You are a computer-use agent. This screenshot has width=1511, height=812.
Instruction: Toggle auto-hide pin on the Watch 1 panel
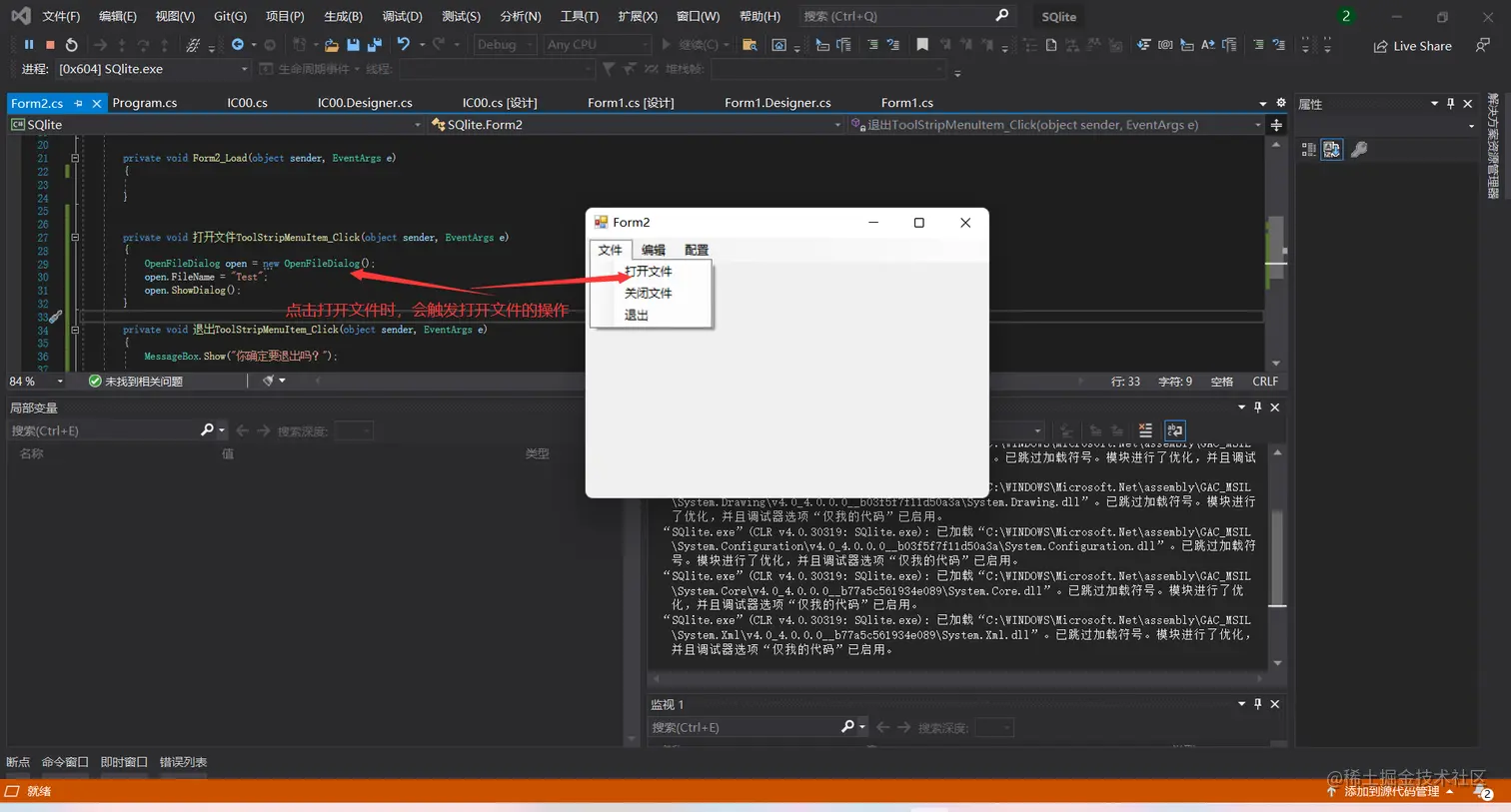pyautogui.click(x=1258, y=704)
